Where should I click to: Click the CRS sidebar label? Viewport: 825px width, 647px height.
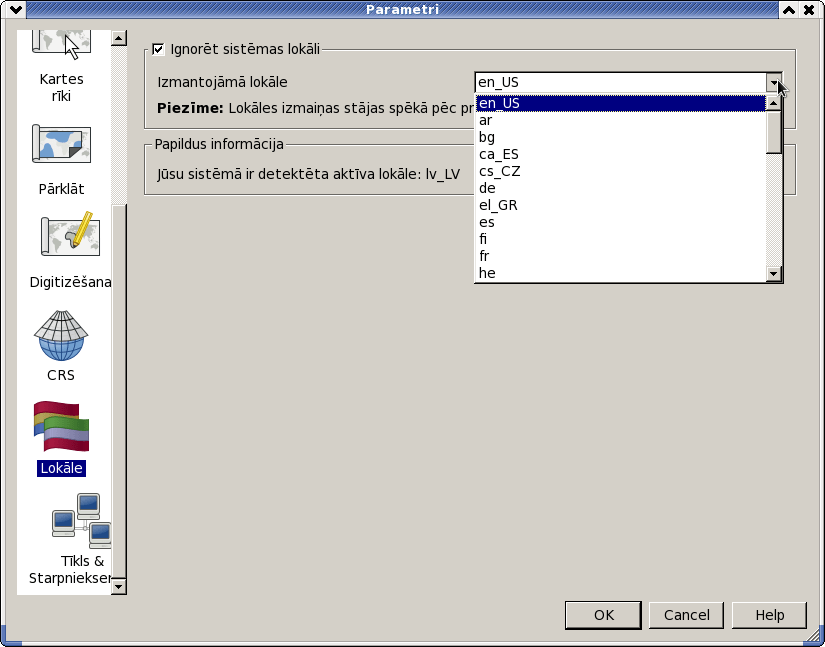point(61,375)
